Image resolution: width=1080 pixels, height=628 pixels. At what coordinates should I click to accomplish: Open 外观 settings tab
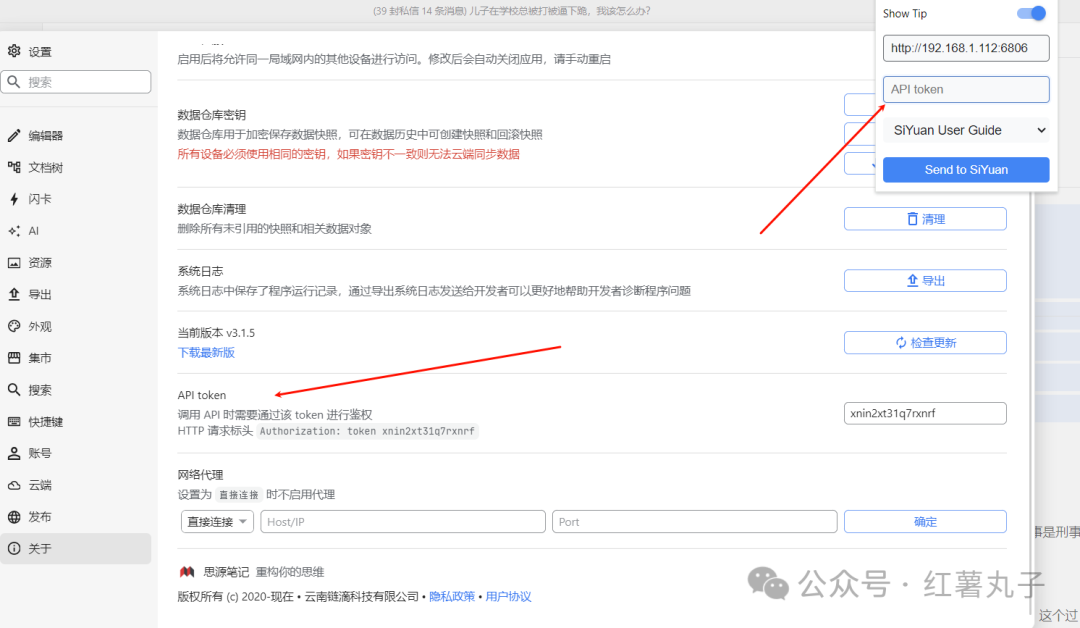(76, 326)
